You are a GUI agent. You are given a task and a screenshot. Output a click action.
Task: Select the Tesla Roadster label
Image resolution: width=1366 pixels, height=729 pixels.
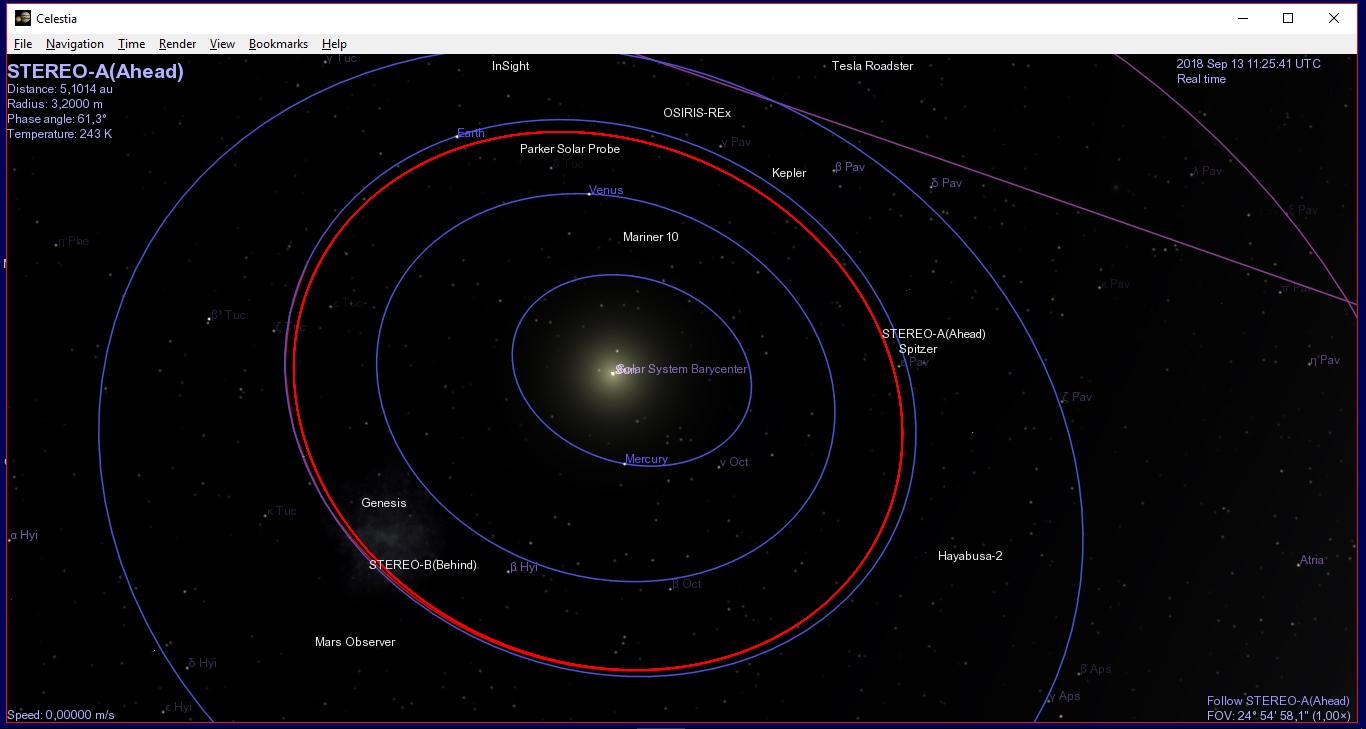pos(873,66)
